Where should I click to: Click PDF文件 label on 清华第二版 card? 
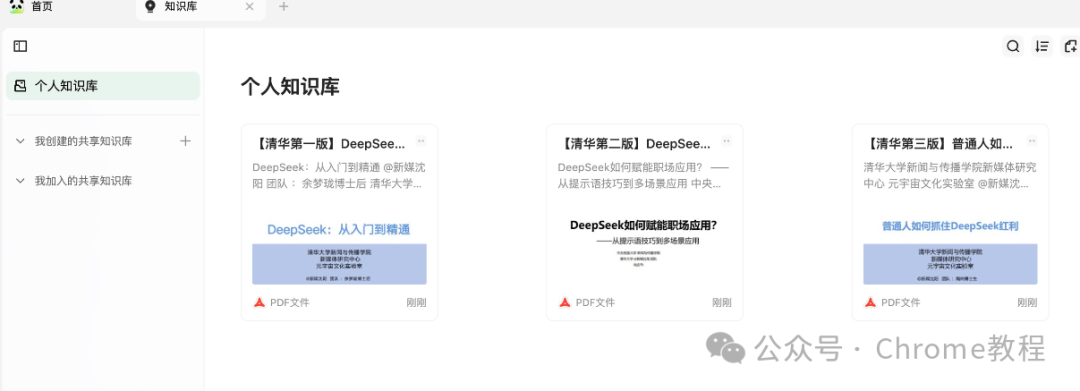596,302
